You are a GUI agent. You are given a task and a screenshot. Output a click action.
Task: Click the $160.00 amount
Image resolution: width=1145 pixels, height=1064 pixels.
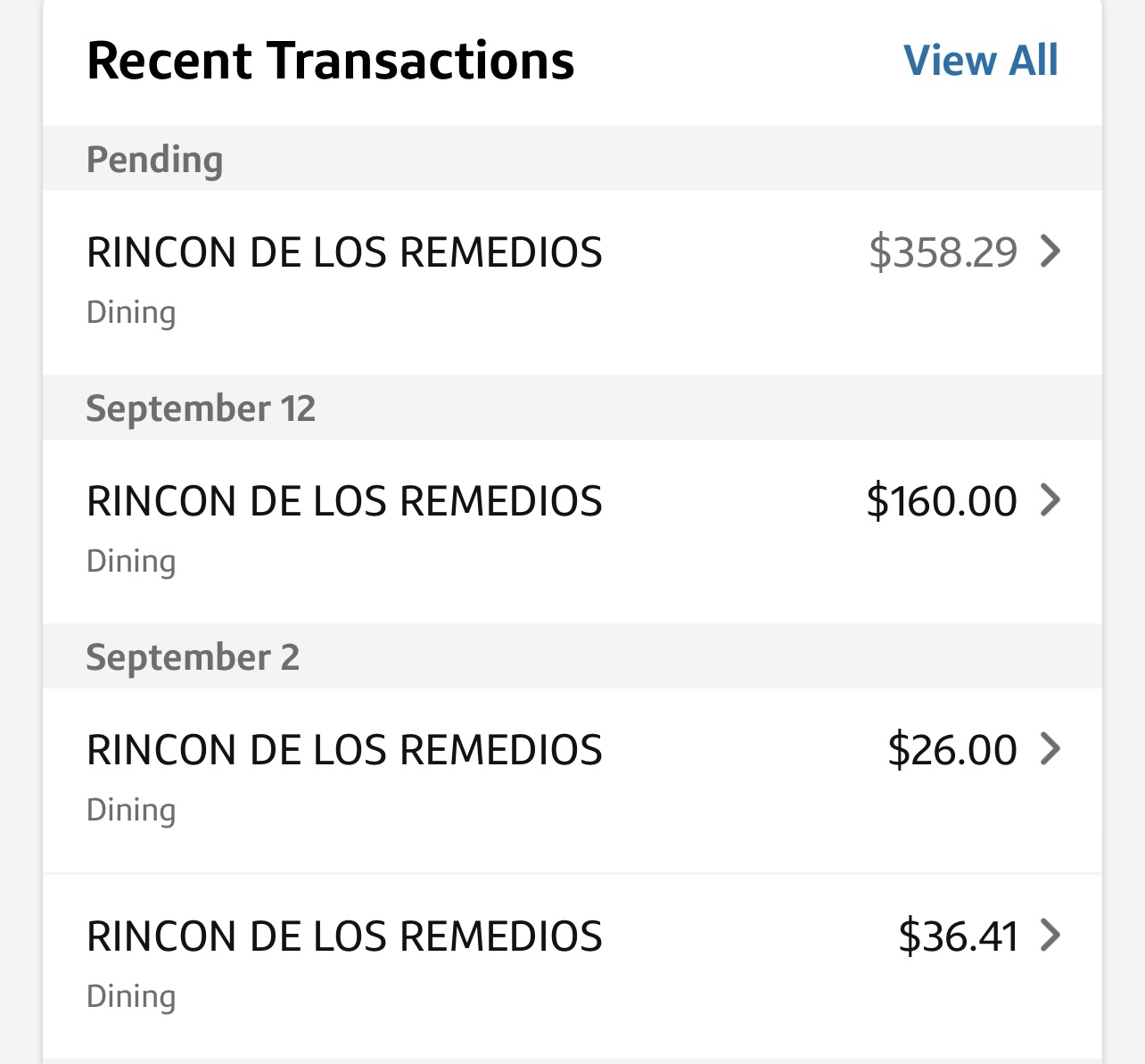(x=941, y=501)
